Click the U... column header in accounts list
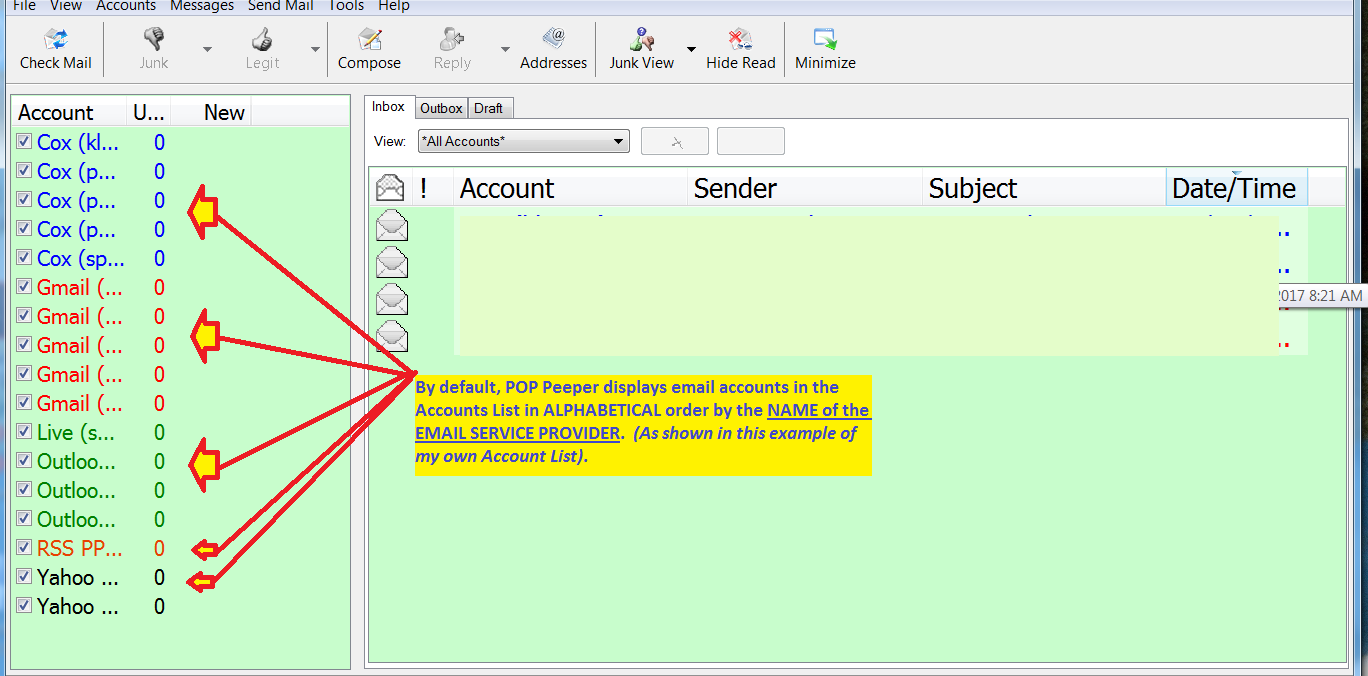This screenshot has width=1368, height=676. (150, 112)
